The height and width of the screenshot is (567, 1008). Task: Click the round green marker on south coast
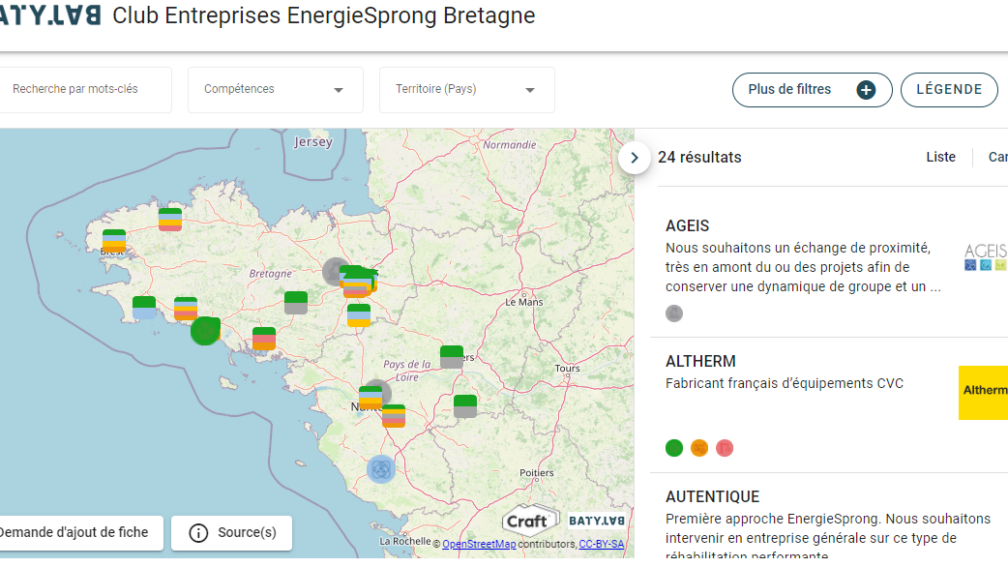point(205,331)
